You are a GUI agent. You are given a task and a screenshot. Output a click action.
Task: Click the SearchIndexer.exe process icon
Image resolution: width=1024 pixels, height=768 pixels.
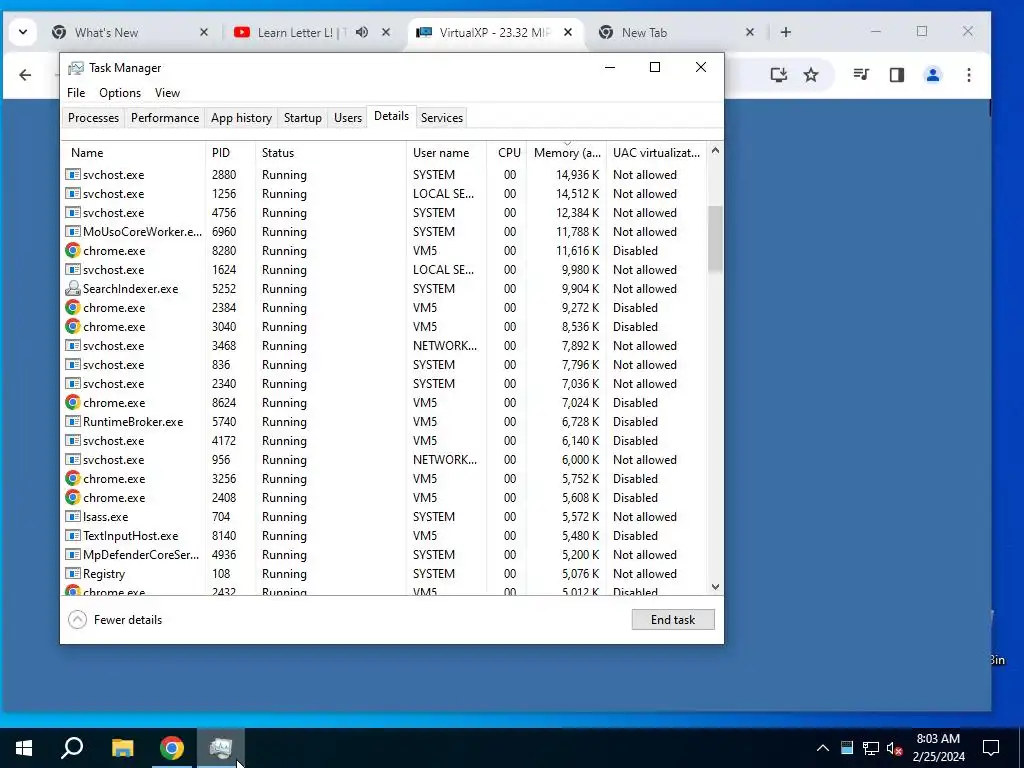(x=72, y=289)
